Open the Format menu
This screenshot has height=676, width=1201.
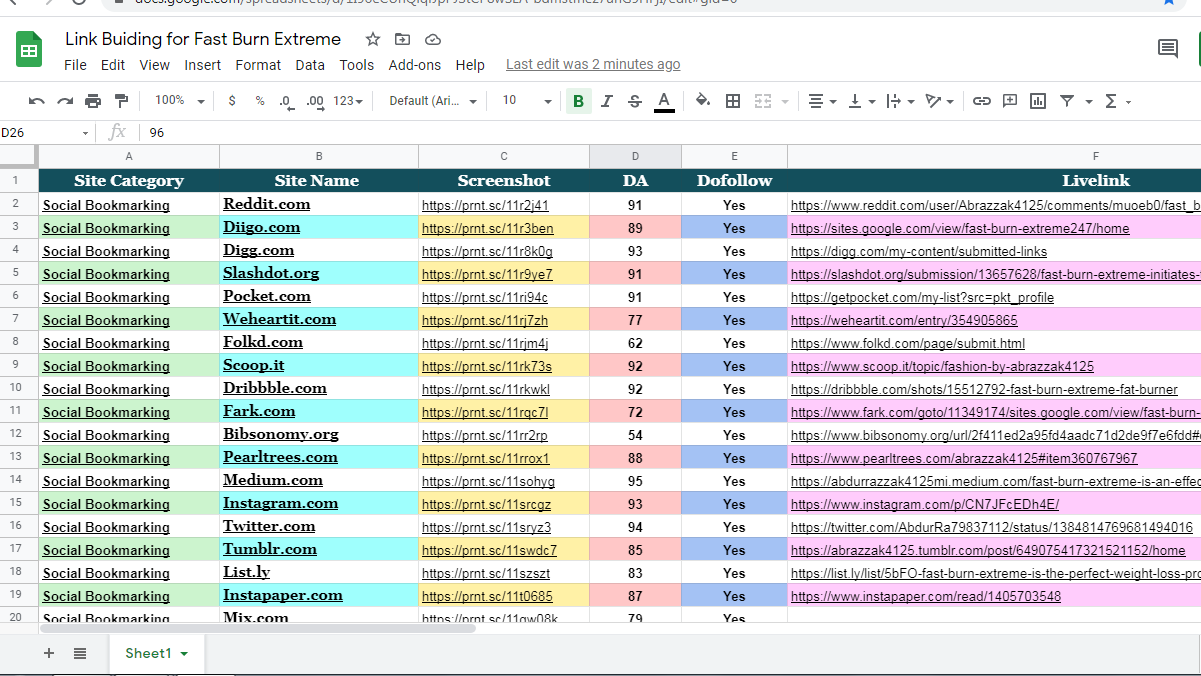(x=258, y=64)
